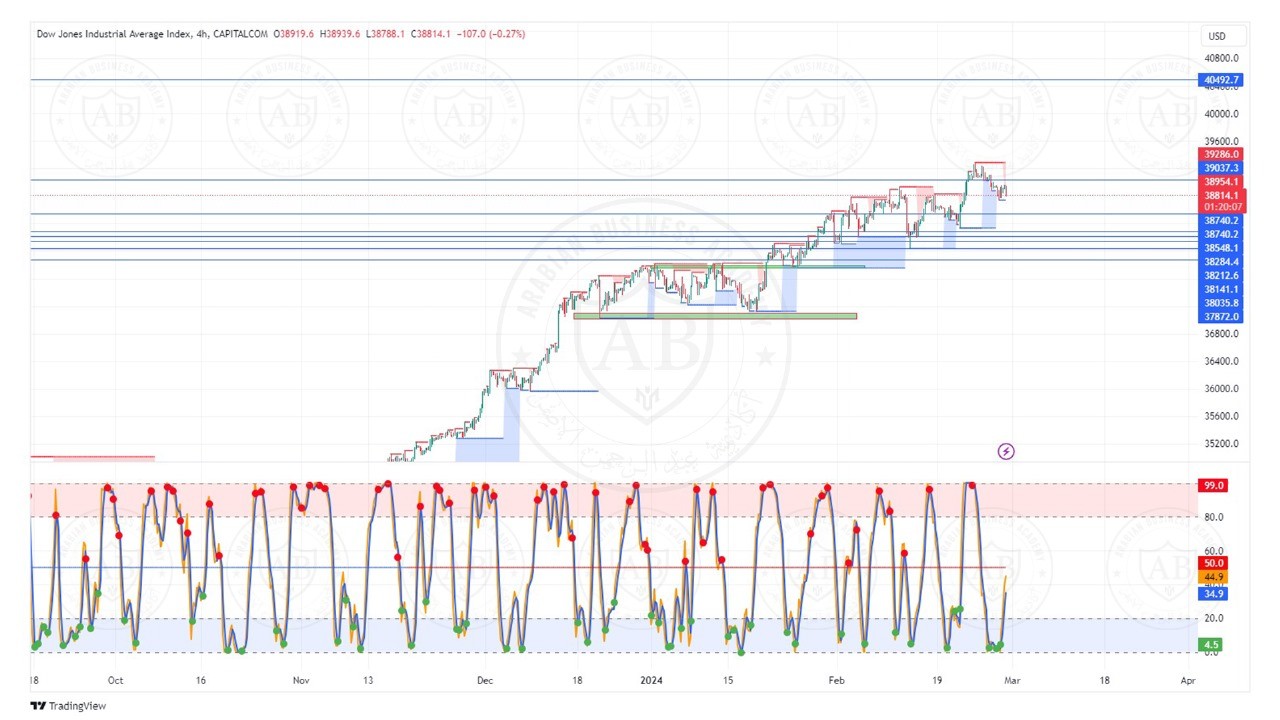
Task: Select the 39037.3 blue price label
Action: point(1221,168)
